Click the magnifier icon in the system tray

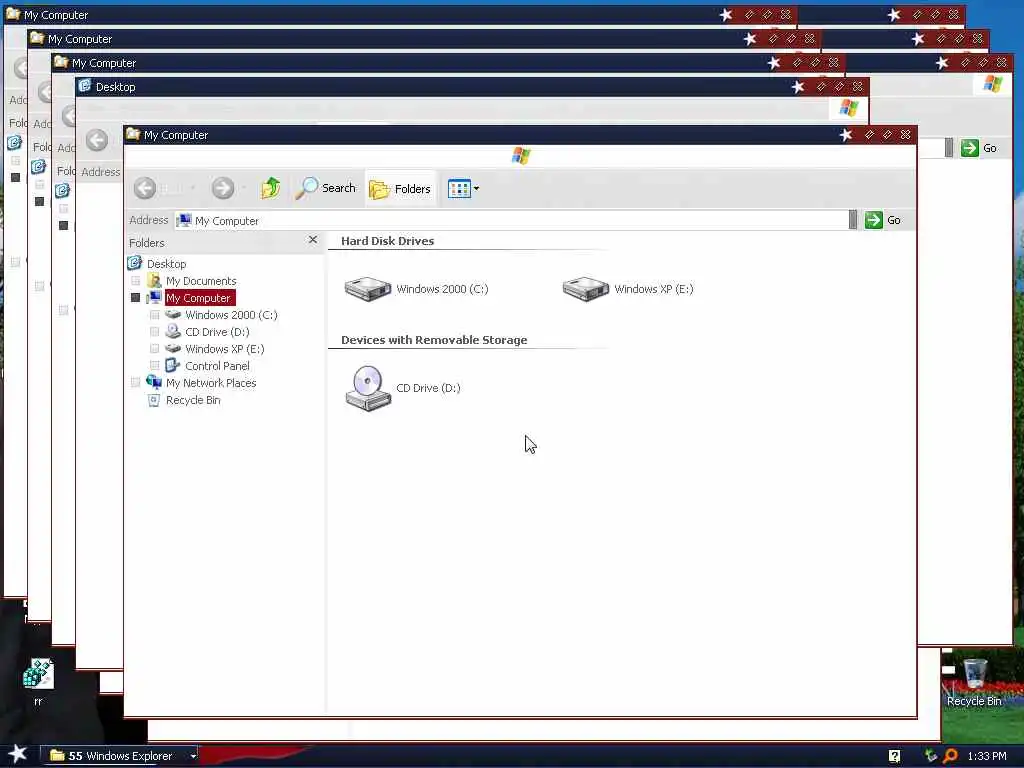pyautogui.click(x=950, y=756)
